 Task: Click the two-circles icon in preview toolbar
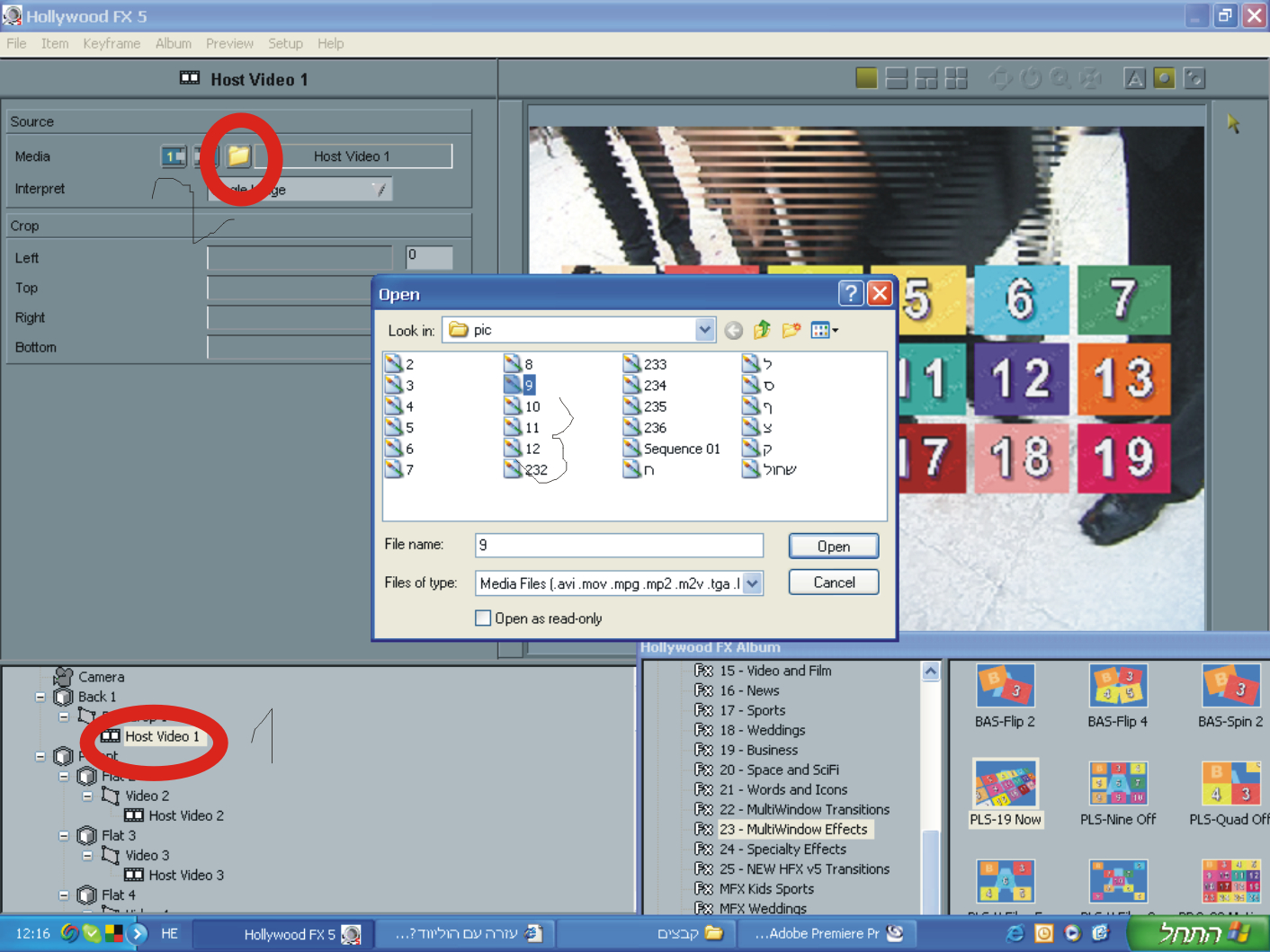[x=1194, y=78]
